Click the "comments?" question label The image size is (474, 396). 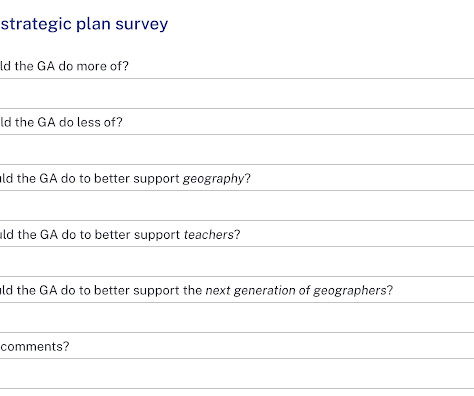(x=35, y=347)
